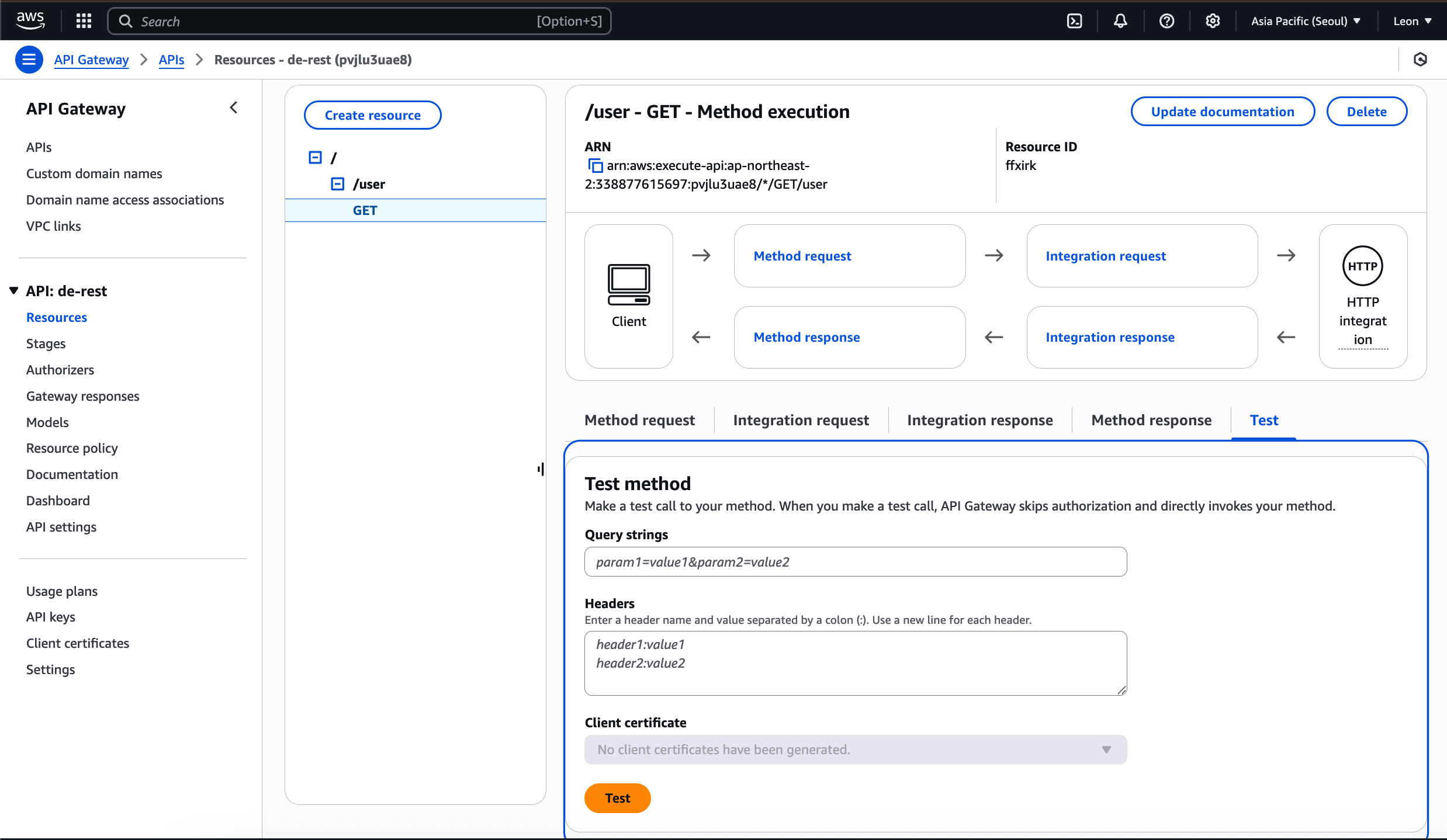
Task: Collapse the API: de-rest section
Action: click(14, 291)
